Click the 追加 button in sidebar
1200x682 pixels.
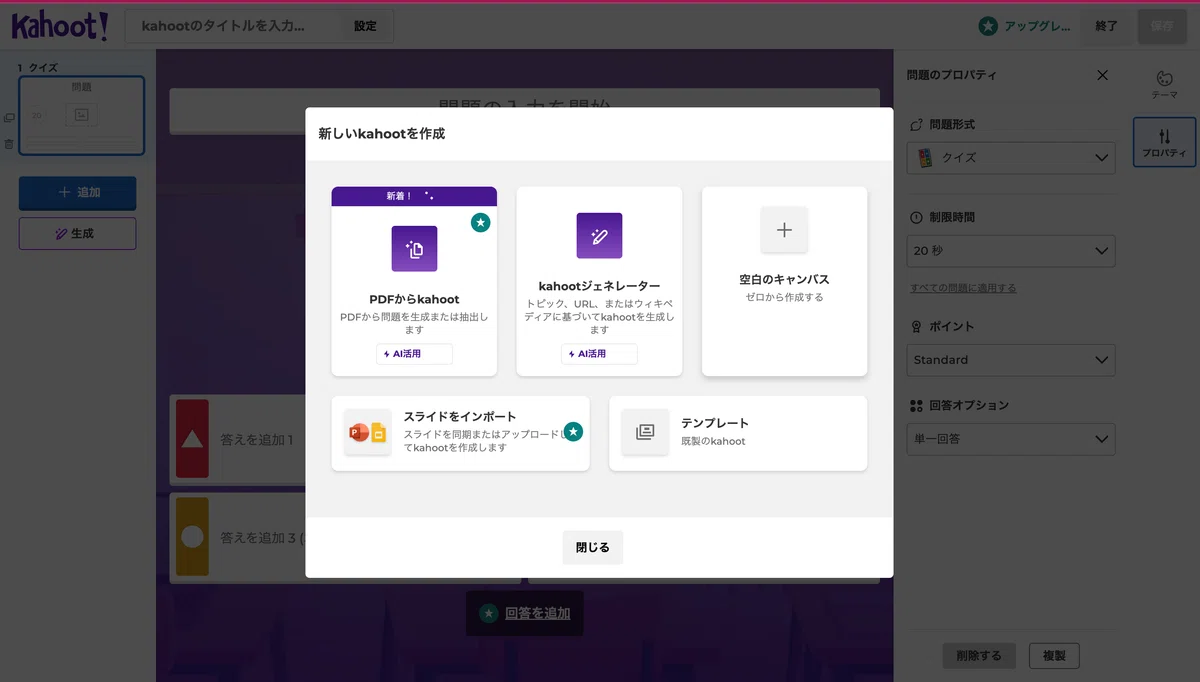tap(78, 193)
